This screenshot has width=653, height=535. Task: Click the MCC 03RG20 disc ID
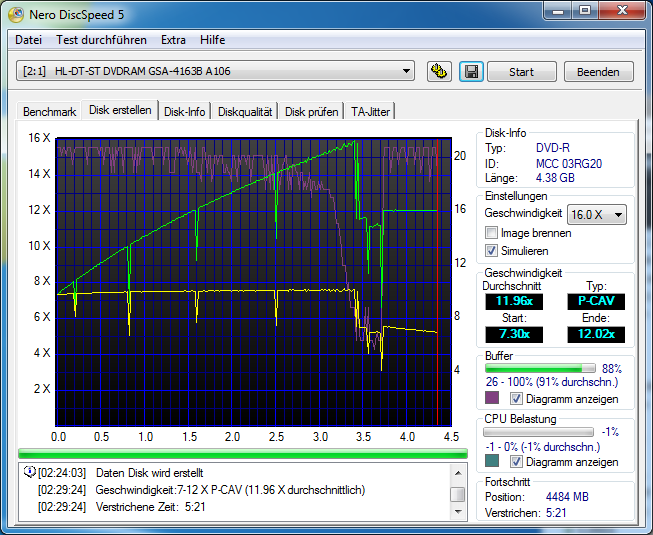coord(569,164)
